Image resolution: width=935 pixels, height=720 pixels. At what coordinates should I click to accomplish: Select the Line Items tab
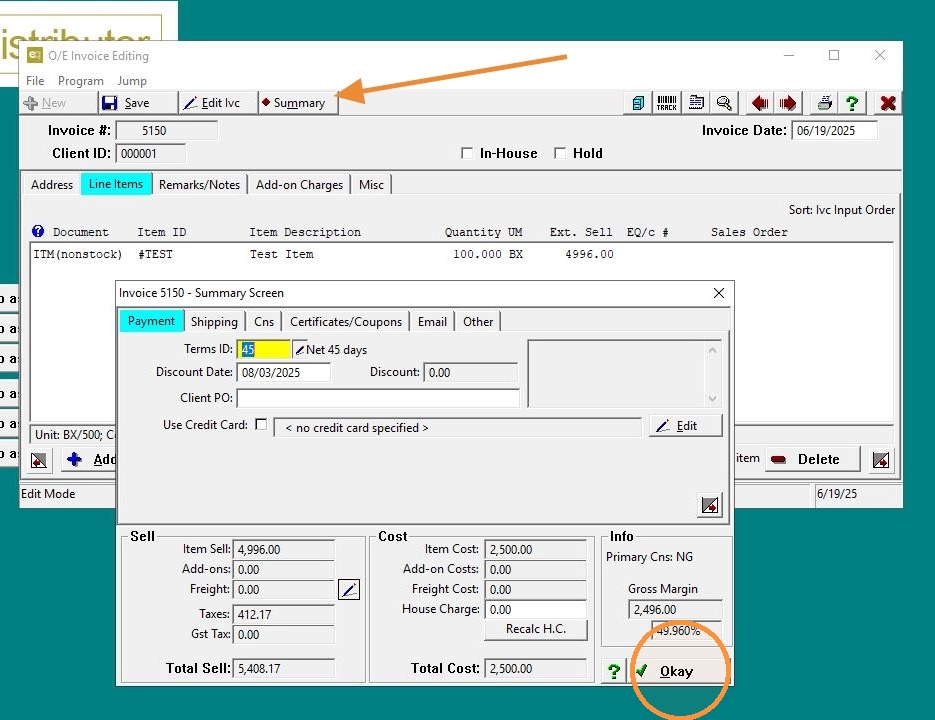116,184
